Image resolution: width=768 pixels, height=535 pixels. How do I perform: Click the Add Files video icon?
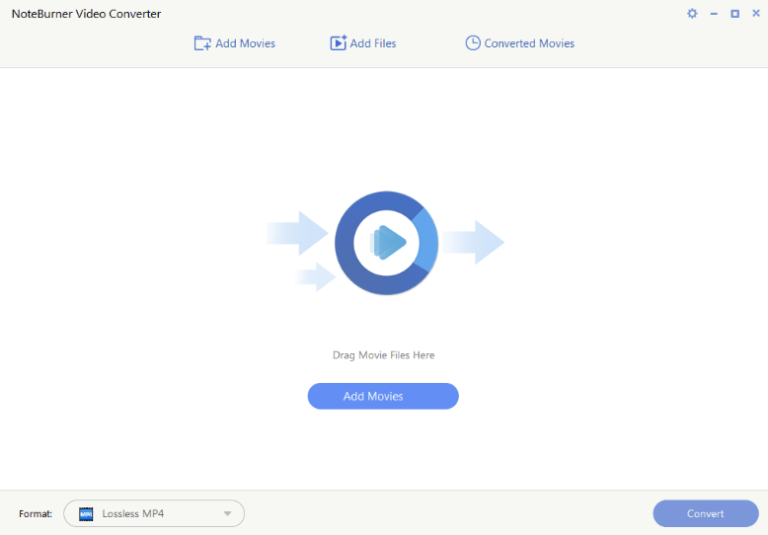[338, 43]
